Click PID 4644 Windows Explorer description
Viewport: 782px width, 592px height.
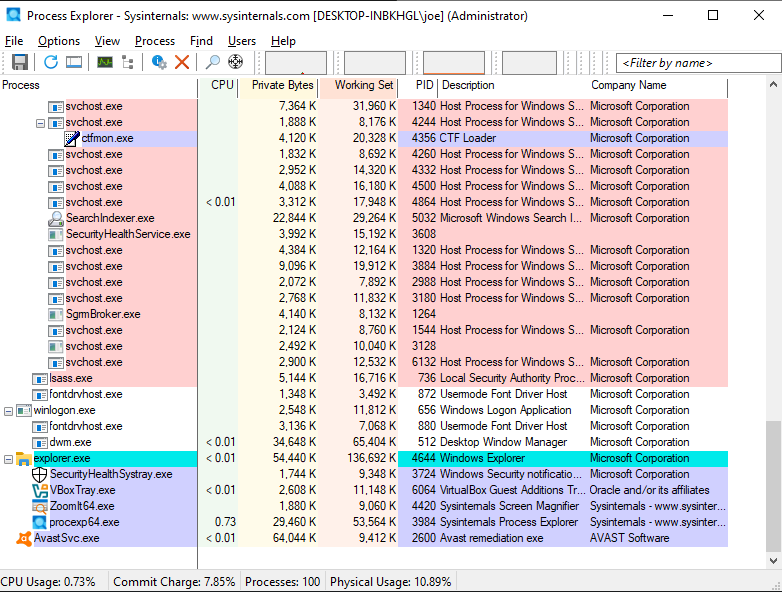click(482, 458)
